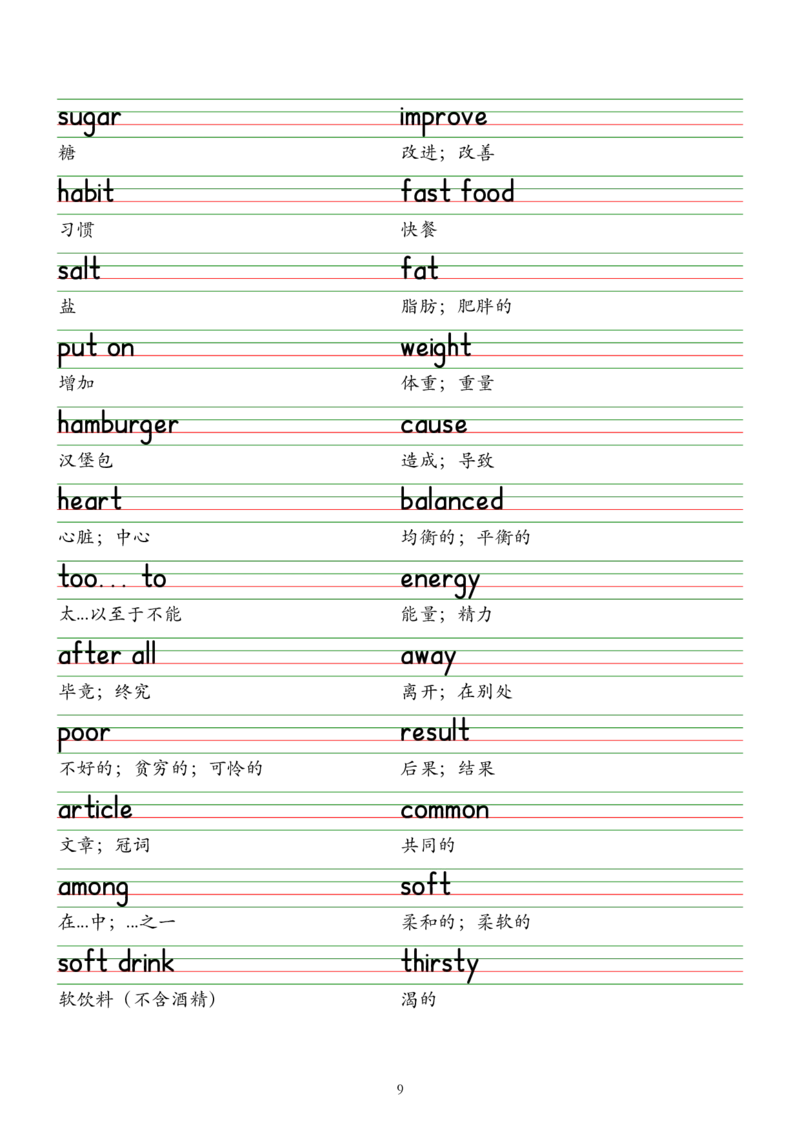Click the word 'sugar'

coord(88,119)
